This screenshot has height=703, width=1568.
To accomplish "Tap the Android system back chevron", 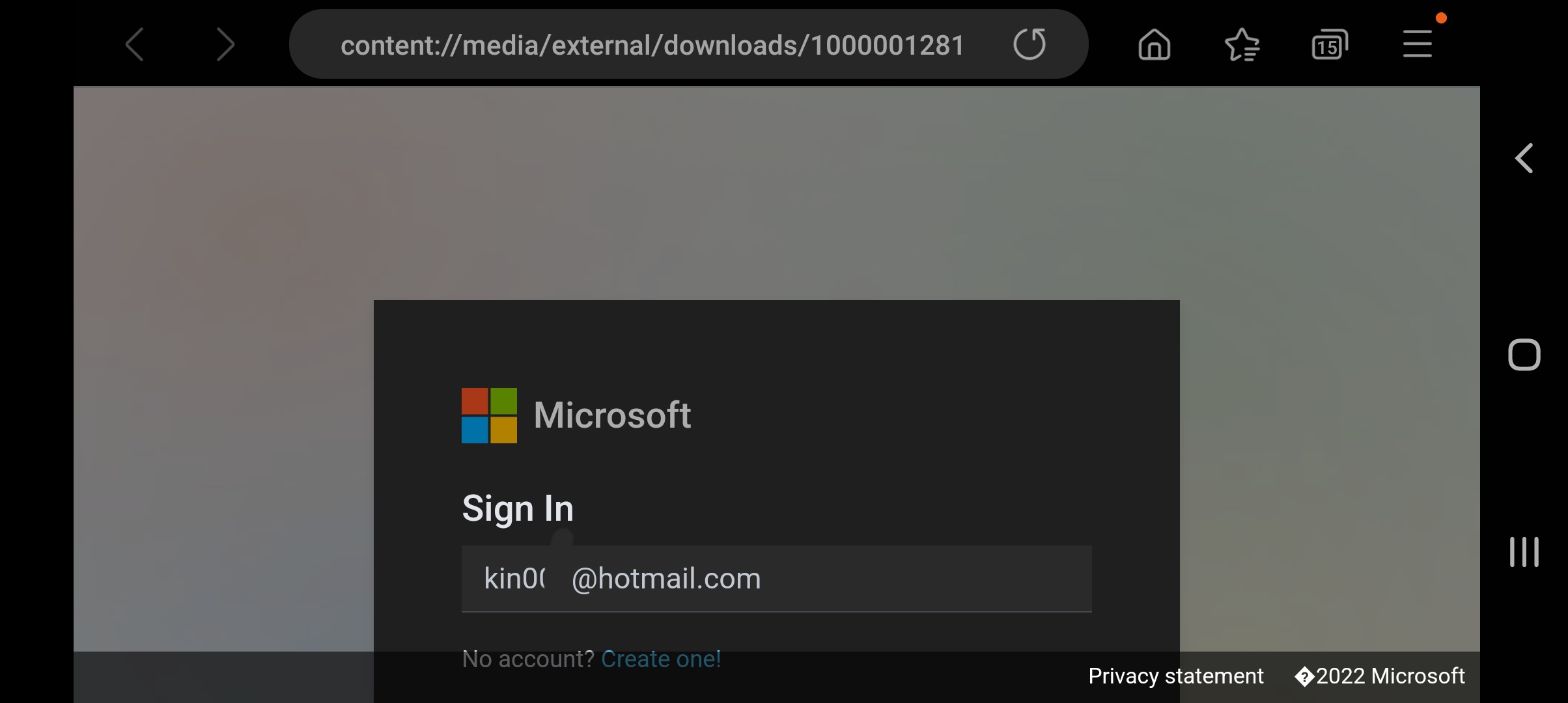I will click(x=1524, y=158).
